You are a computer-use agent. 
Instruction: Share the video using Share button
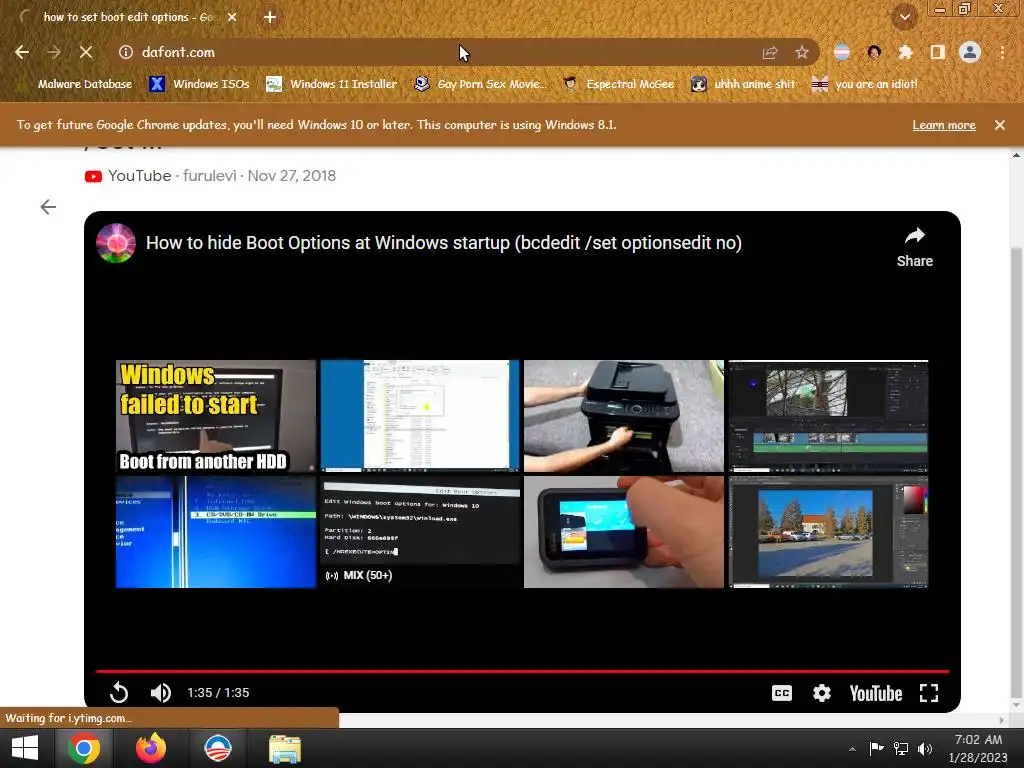click(x=914, y=248)
